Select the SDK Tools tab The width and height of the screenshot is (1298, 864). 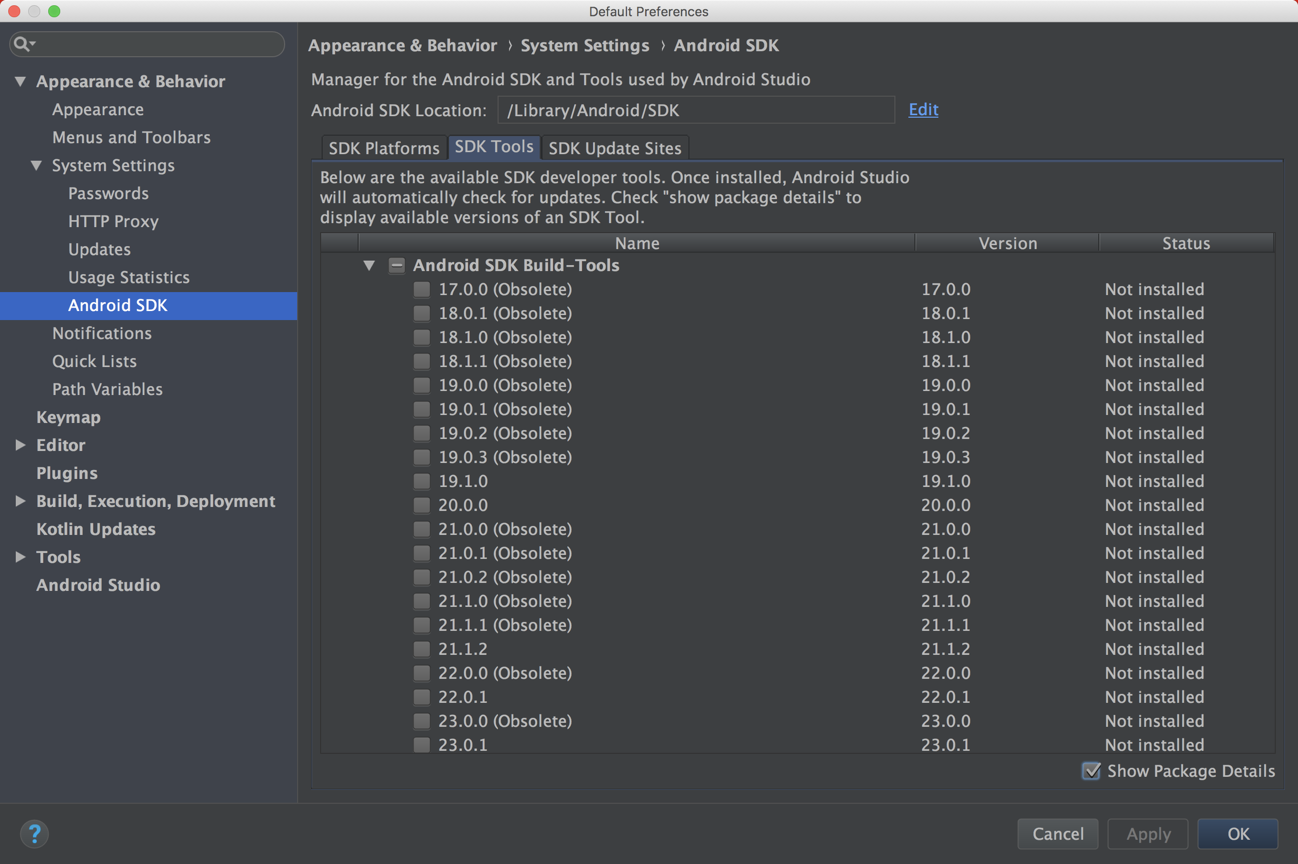pos(494,147)
